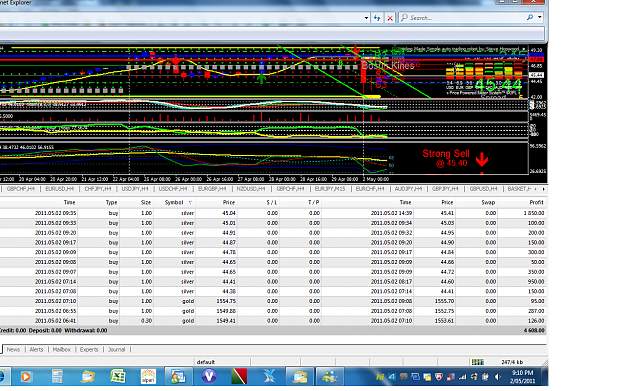Screen dimensions: 625x391
Task: Click the total profit 4 608.00
Action: pos(534,330)
